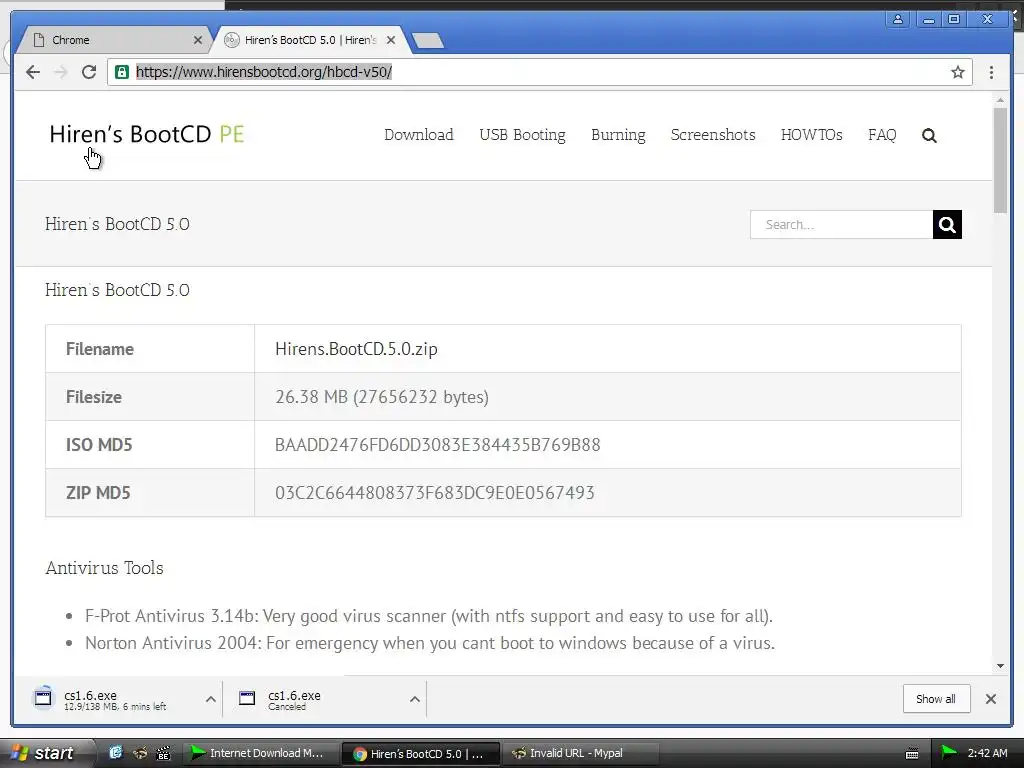This screenshot has height=768, width=1024.
Task: Click the profile person icon in the title bar
Action: 898,19
